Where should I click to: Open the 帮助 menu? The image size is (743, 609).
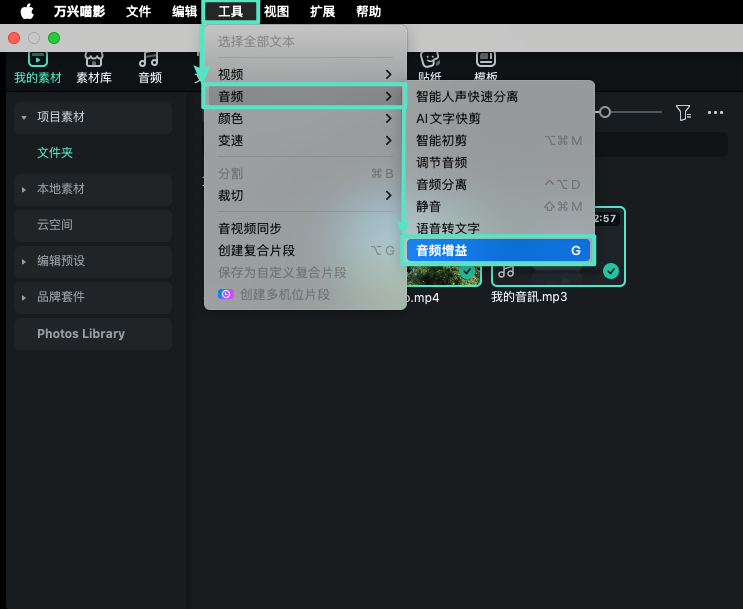coord(368,11)
